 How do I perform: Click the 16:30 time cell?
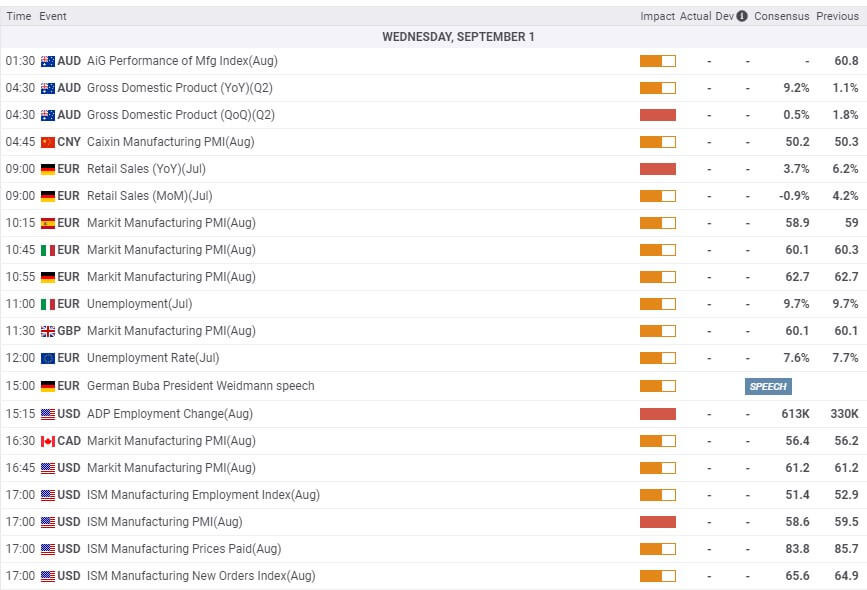pos(20,441)
